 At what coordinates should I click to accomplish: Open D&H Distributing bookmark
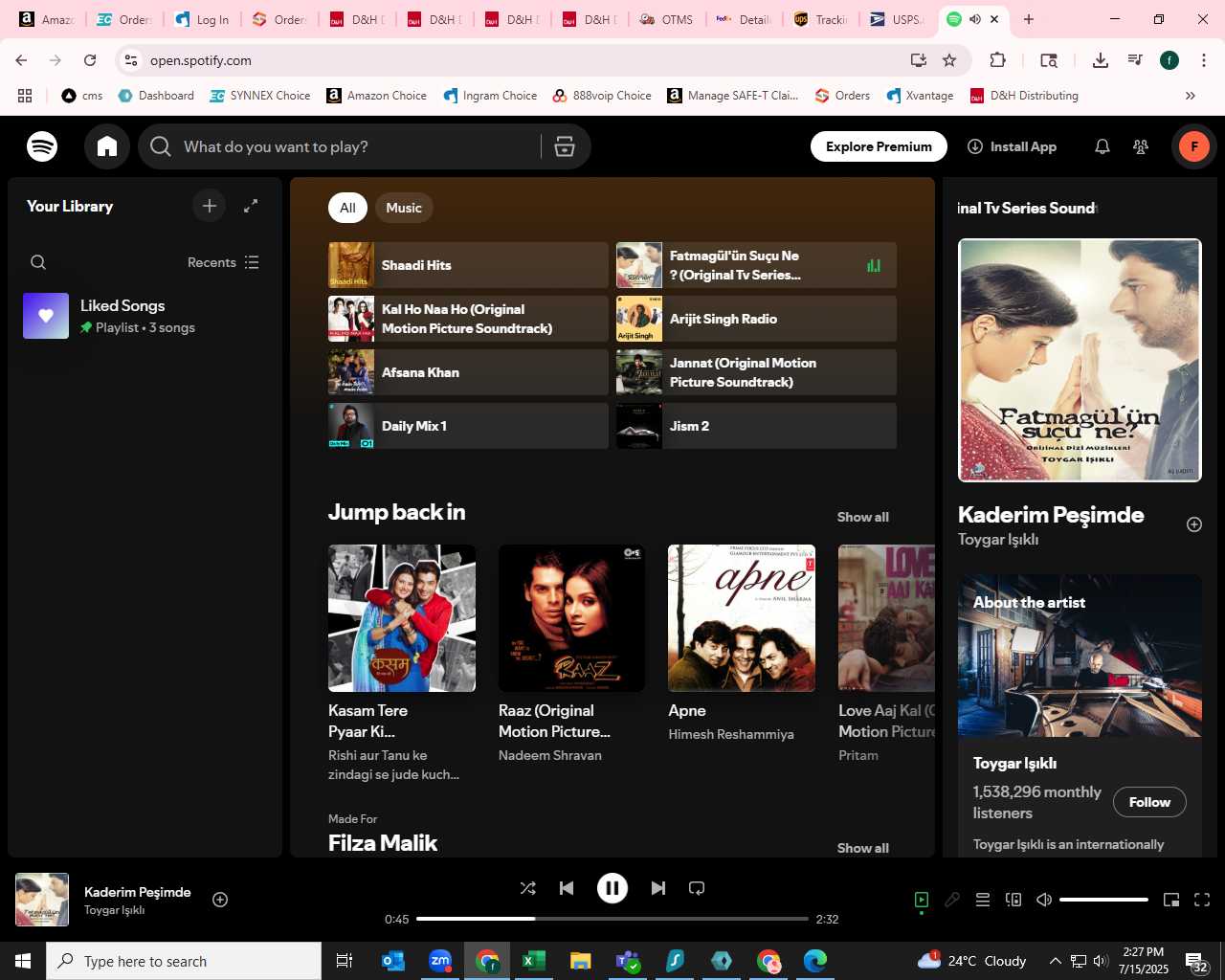tap(1024, 96)
